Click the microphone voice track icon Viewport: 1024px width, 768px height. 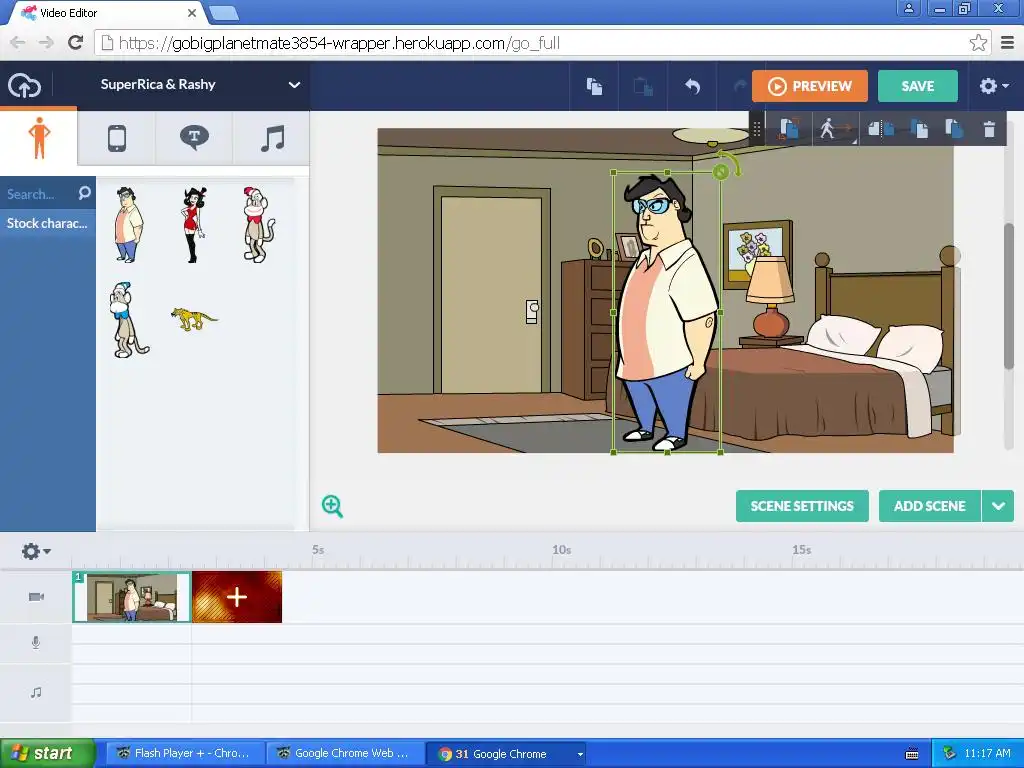36,643
